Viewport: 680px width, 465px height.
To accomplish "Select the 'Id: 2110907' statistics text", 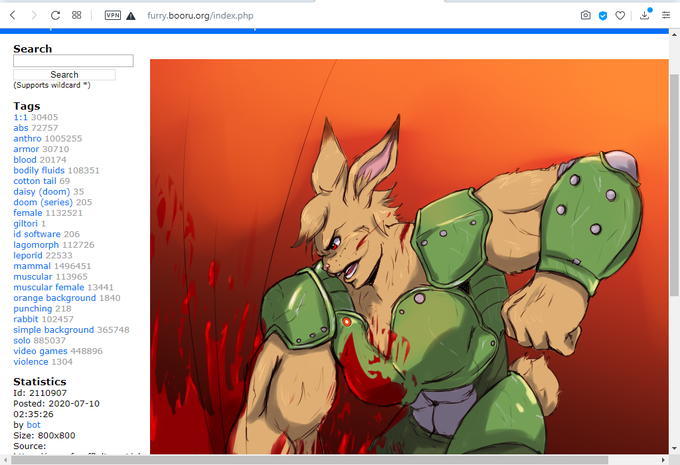I will click(40, 393).
